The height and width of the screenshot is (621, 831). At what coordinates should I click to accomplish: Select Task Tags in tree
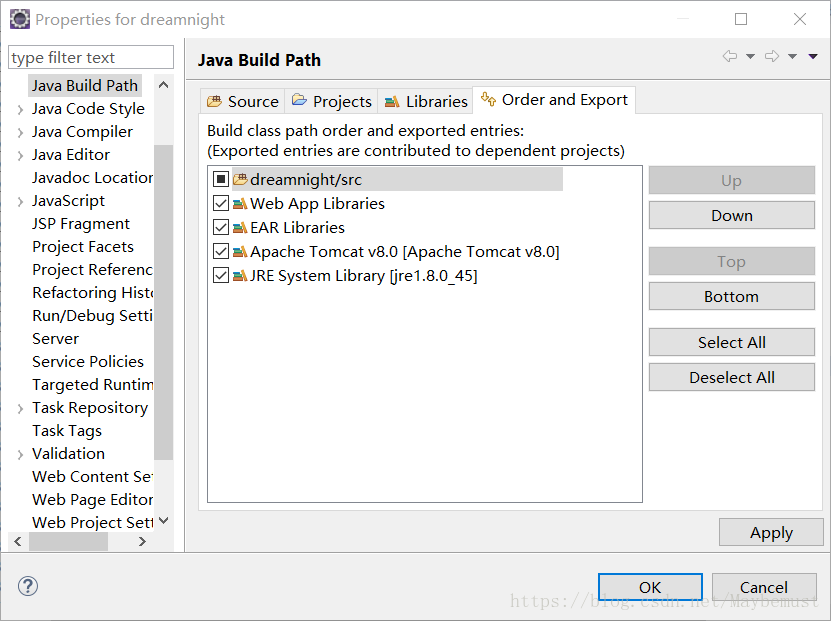click(x=67, y=430)
